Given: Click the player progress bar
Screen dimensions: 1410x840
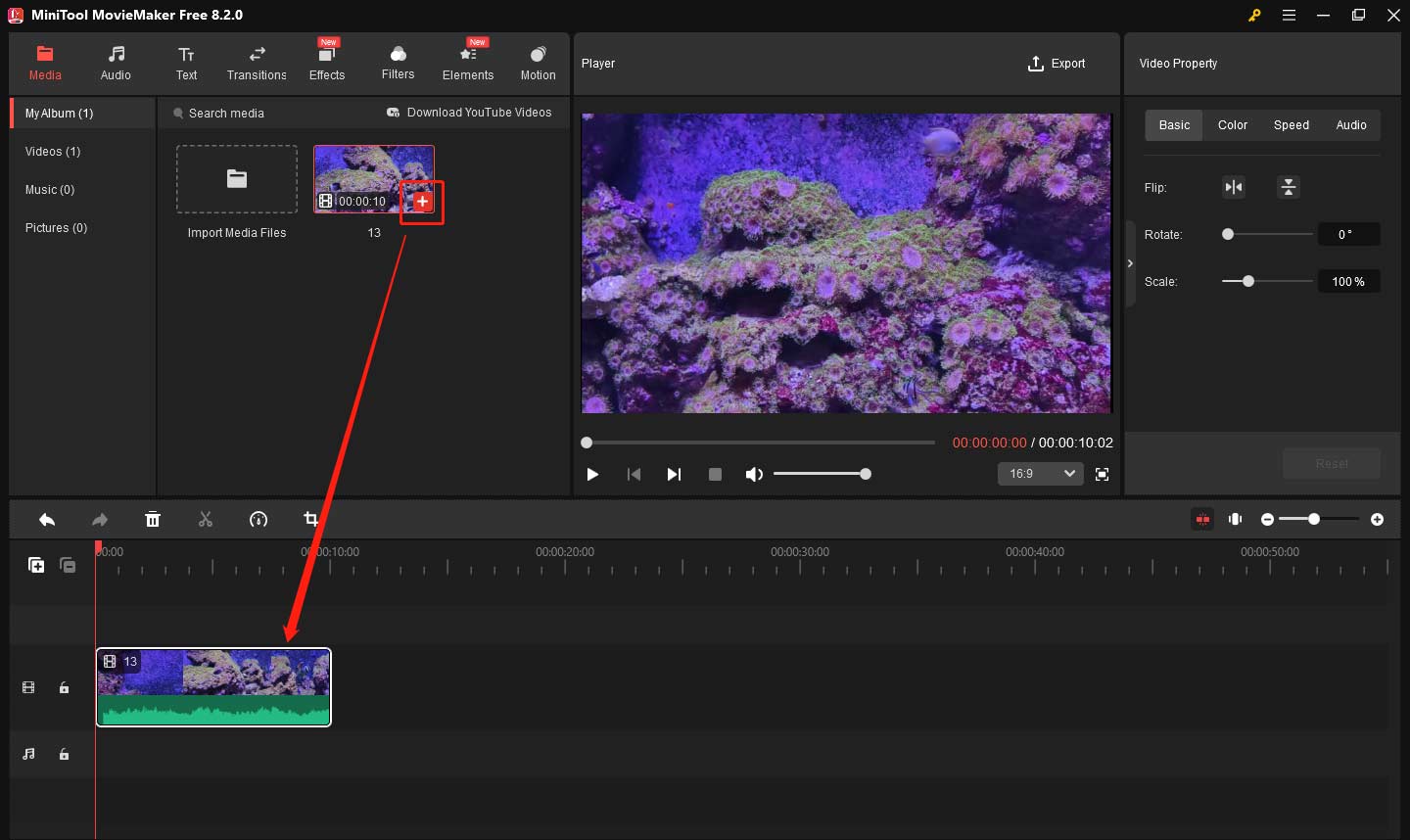Looking at the screenshot, I should [x=759, y=443].
